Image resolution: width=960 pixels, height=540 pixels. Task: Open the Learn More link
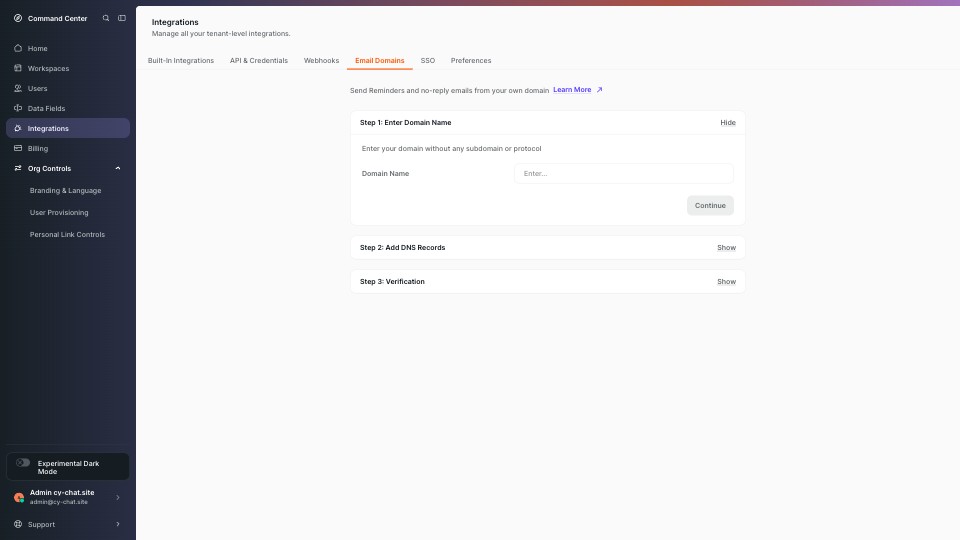pyautogui.click(x=572, y=89)
